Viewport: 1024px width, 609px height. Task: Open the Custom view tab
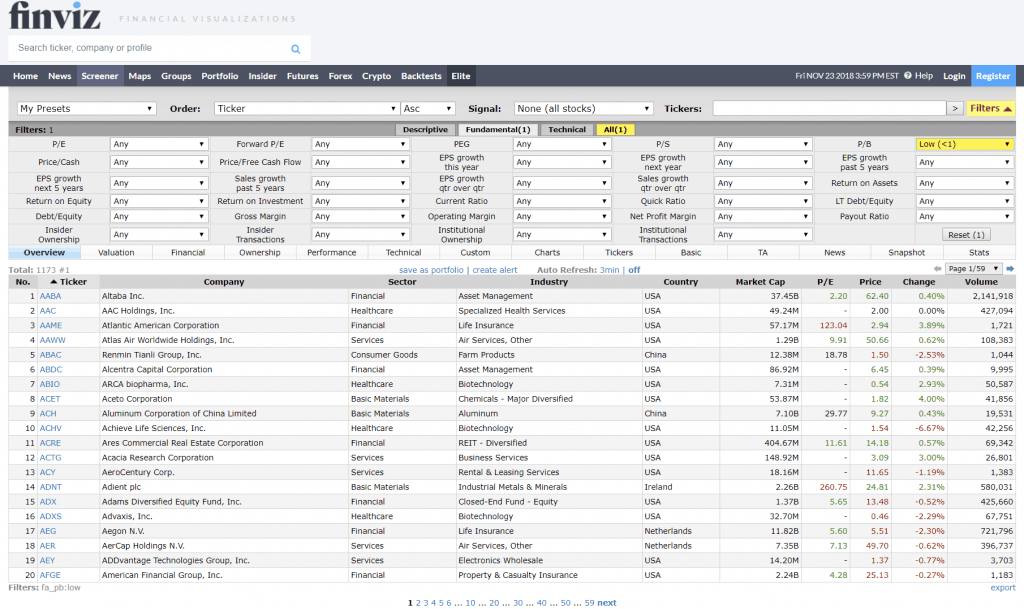click(x=475, y=253)
